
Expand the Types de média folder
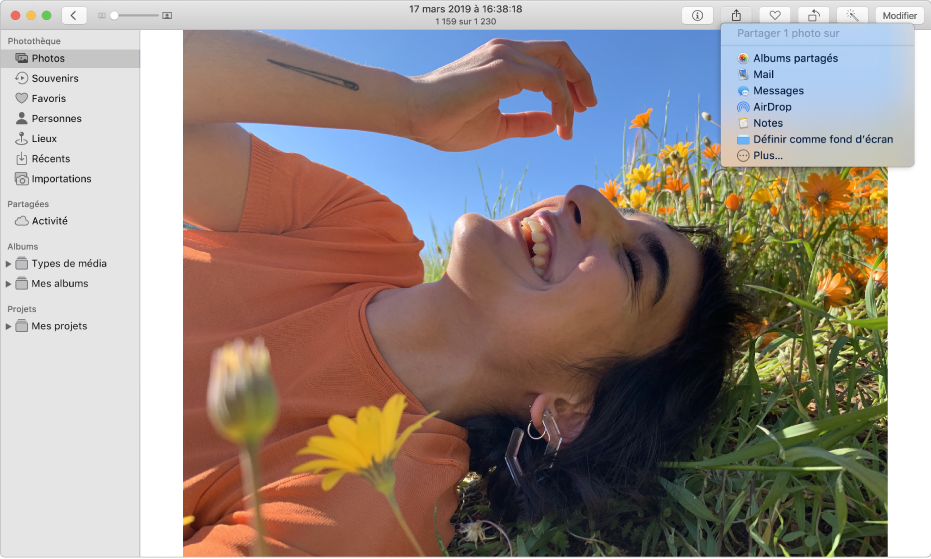(9, 264)
